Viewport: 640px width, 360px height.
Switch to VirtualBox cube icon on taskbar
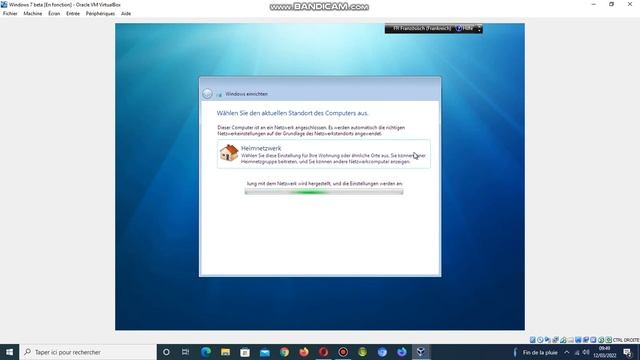tap(421, 352)
